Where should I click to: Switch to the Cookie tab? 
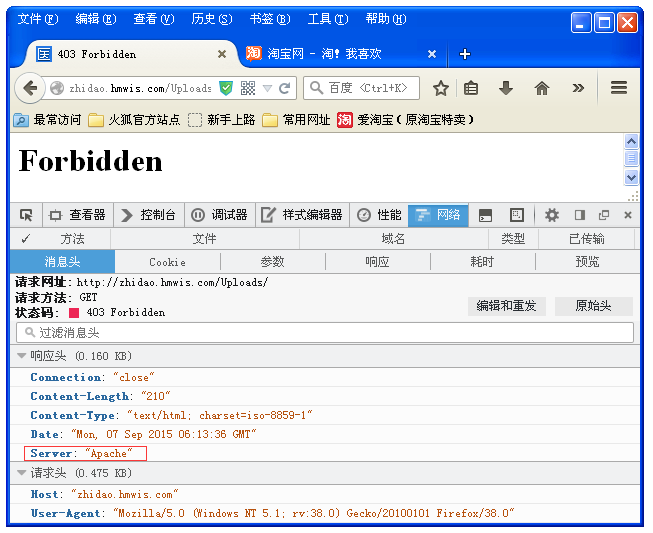click(x=167, y=262)
